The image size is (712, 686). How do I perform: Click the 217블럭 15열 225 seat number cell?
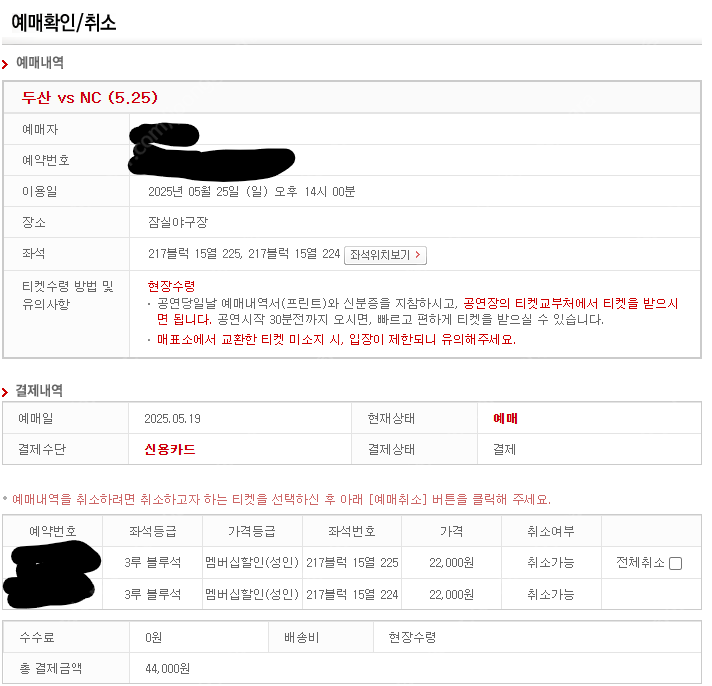coord(352,563)
